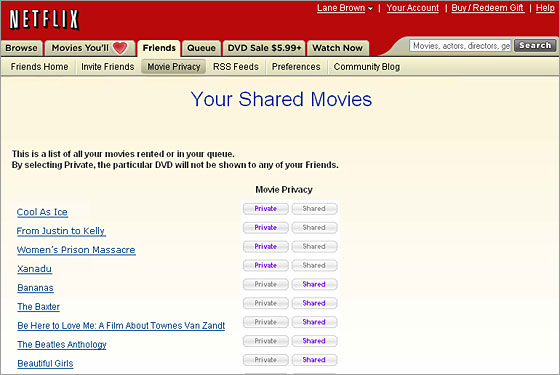Set The Baxter to Shared
This screenshot has width=560, height=375.
click(314, 304)
